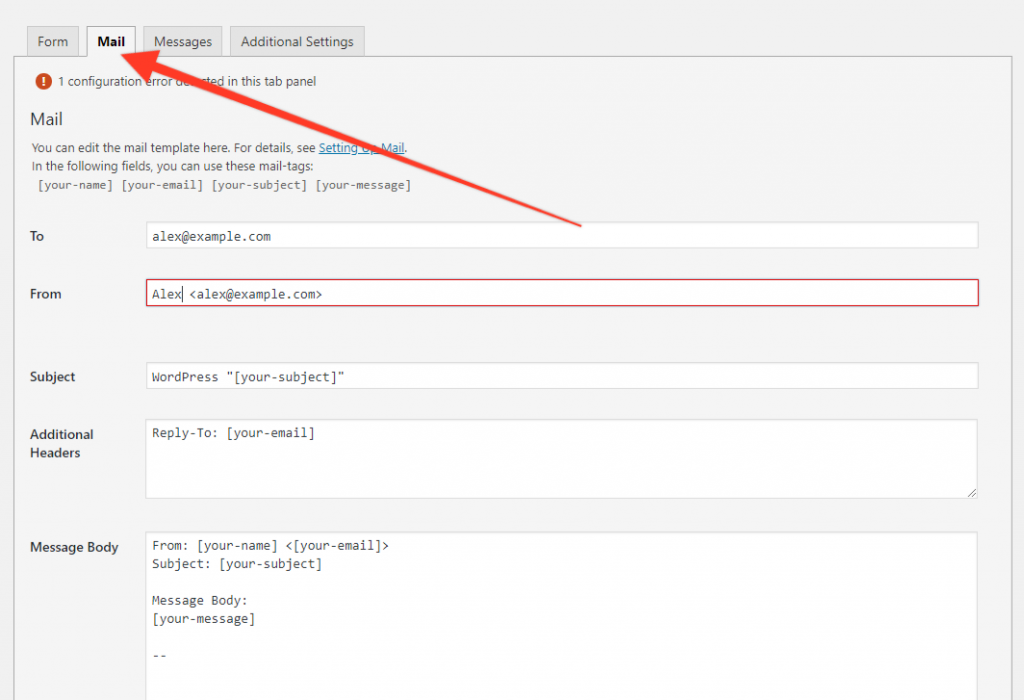The height and width of the screenshot is (700, 1024).
Task: Click the Message Body text area
Action: pyautogui.click(x=562, y=616)
